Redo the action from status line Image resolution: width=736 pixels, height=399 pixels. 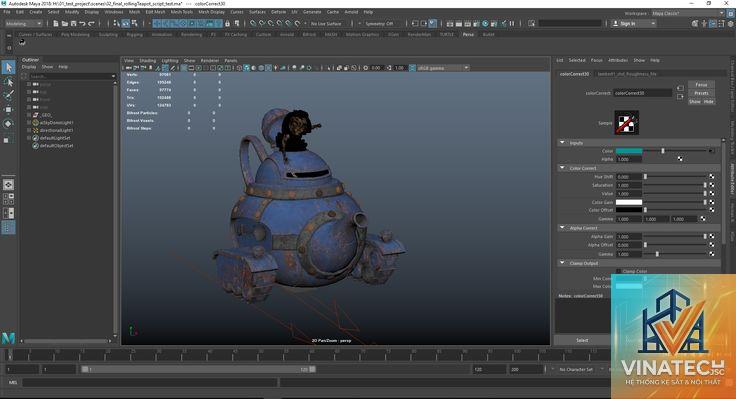pyautogui.click(x=92, y=23)
